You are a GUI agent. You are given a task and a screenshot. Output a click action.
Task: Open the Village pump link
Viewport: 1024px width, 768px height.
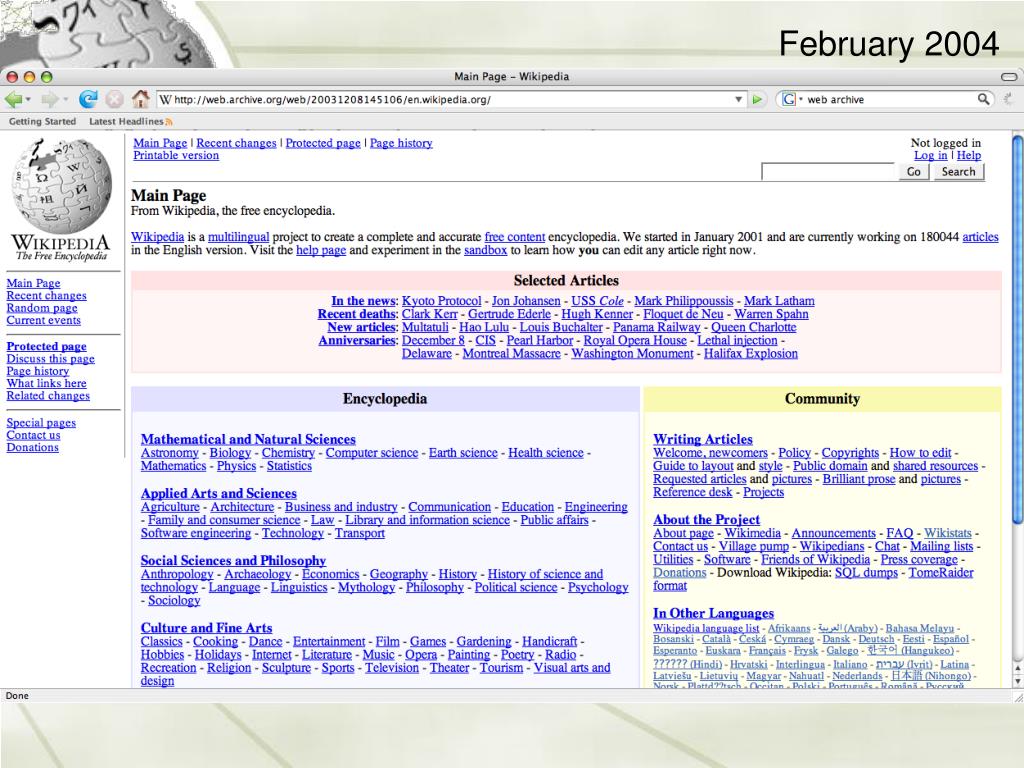pos(754,546)
